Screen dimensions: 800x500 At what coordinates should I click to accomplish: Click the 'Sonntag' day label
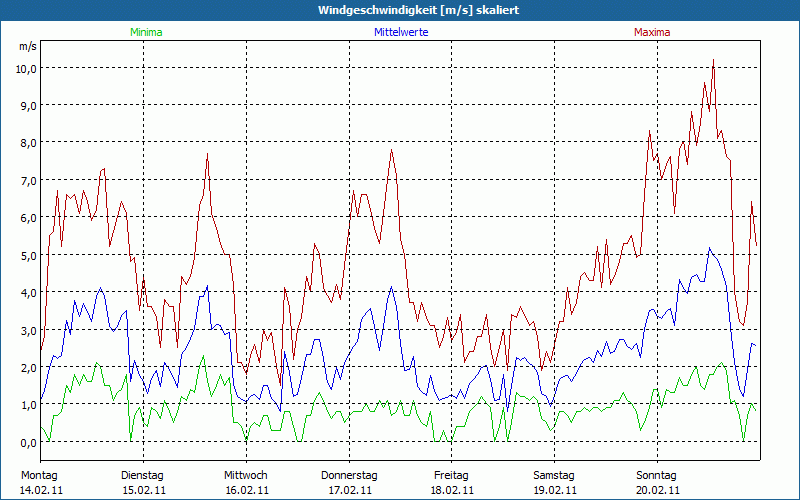click(657, 476)
